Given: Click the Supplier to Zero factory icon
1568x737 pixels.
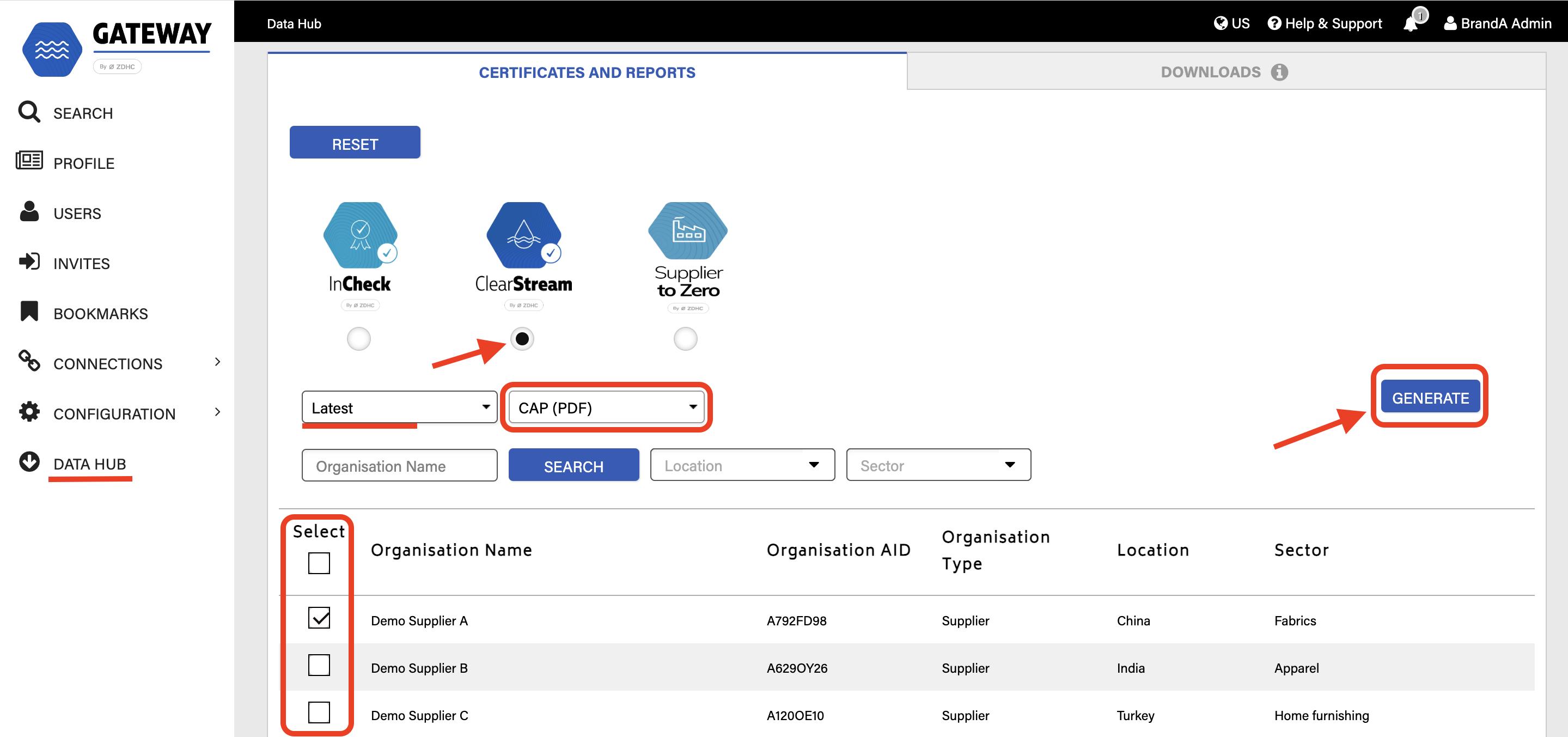Looking at the screenshot, I should (687, 232).
